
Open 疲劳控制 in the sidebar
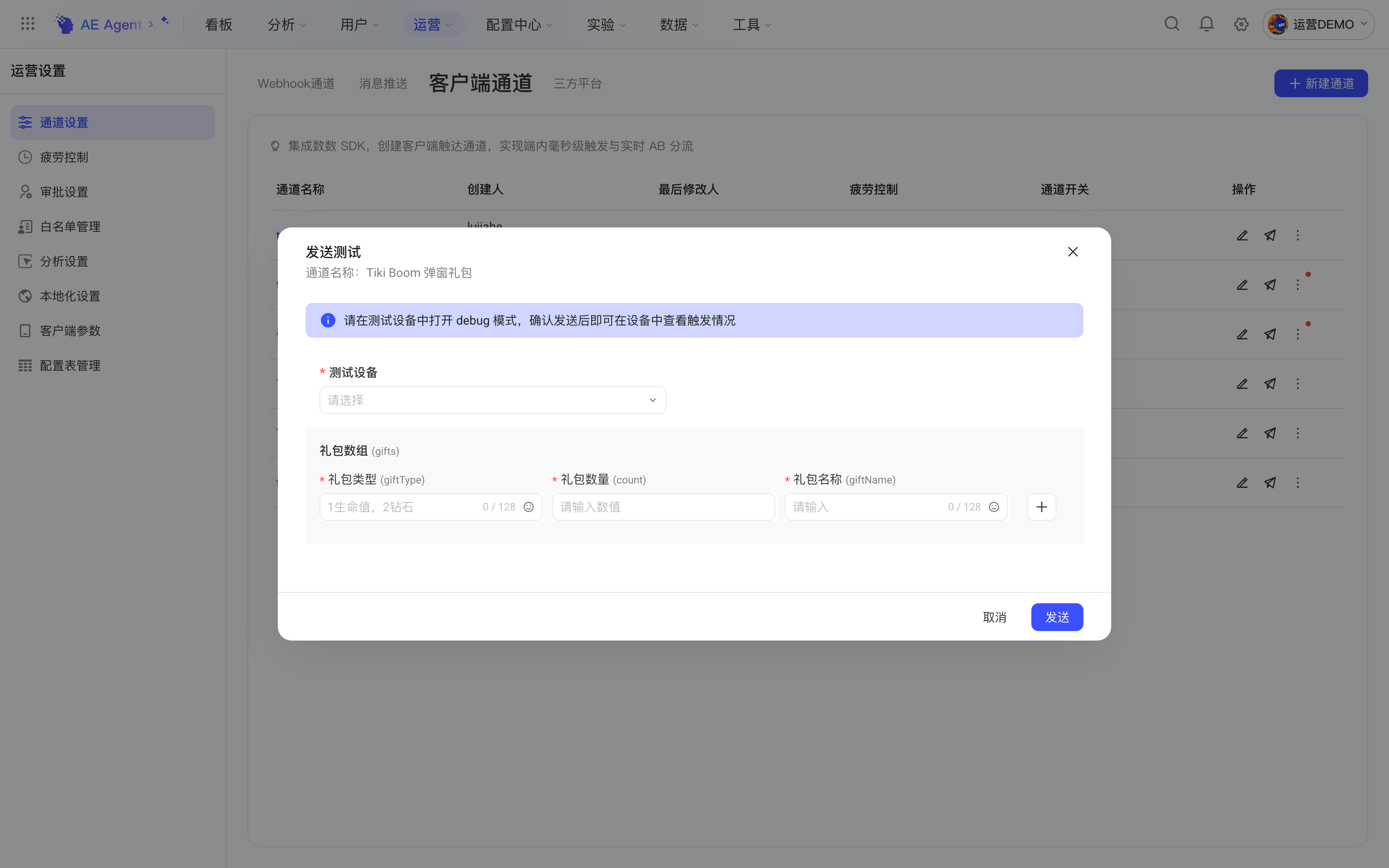coord(112,157)
